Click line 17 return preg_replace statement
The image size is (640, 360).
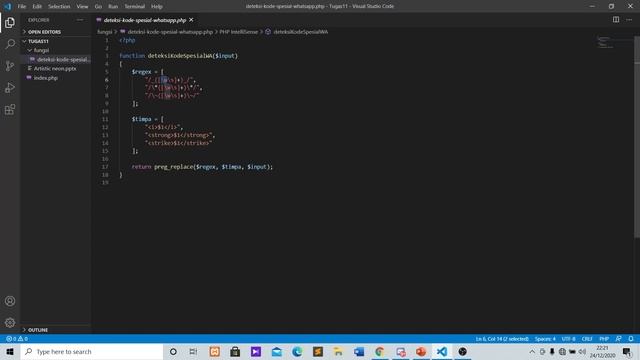coord(202,167)
